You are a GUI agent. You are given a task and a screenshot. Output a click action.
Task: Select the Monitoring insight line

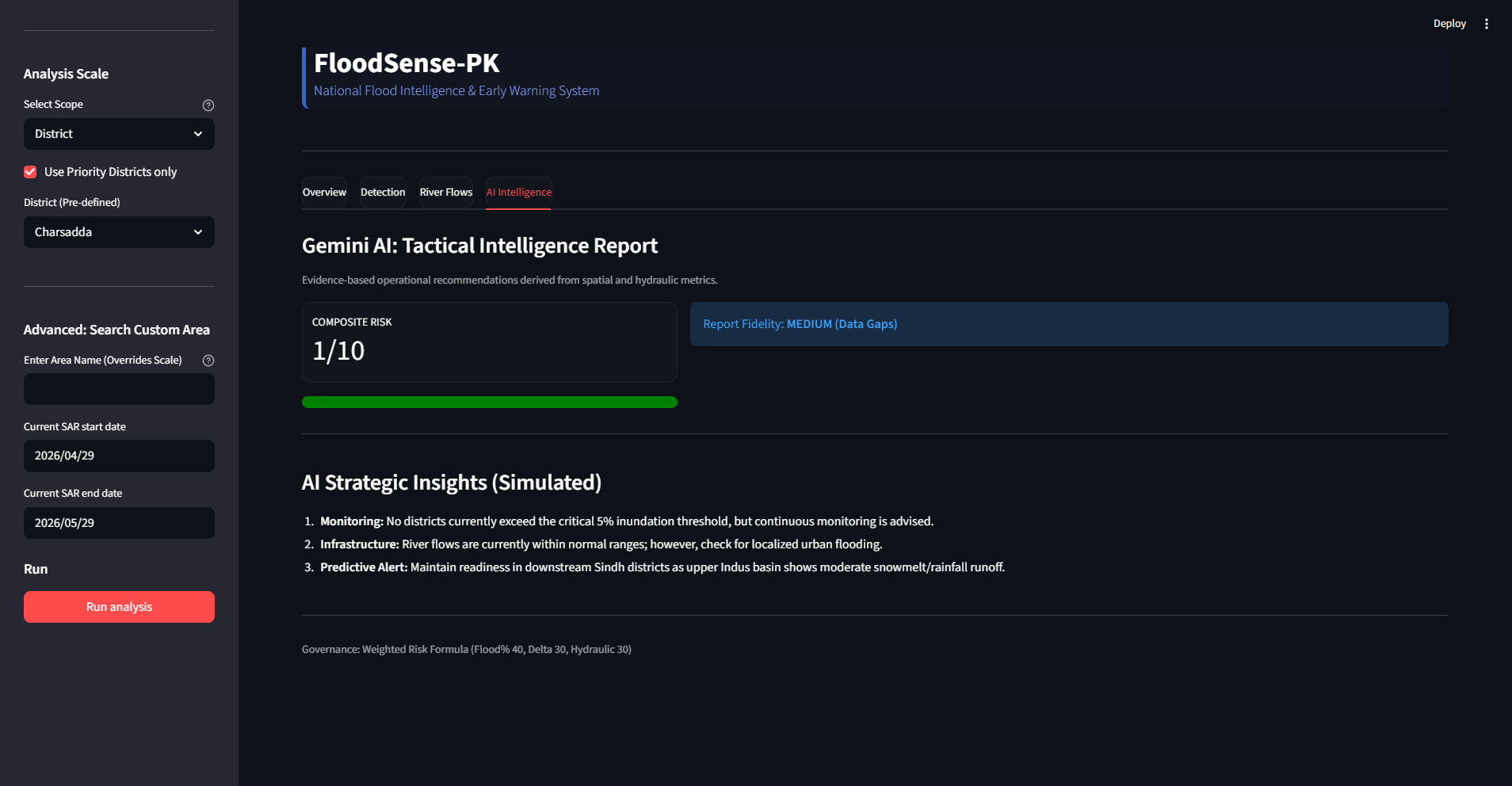click(x=627, y=521)
